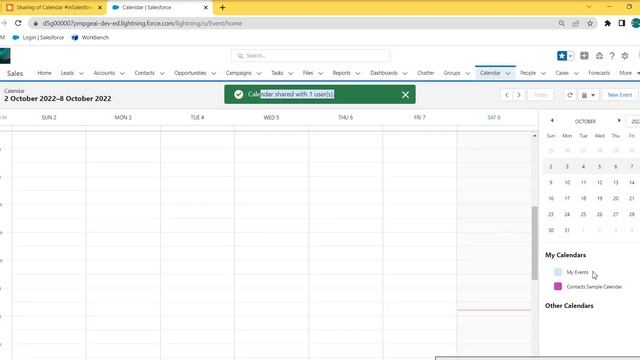Image resolution: width=640 pixels, height=360 pixels.
Task: Select October 19 in mini calendar
Action: (x=600, y=198)
